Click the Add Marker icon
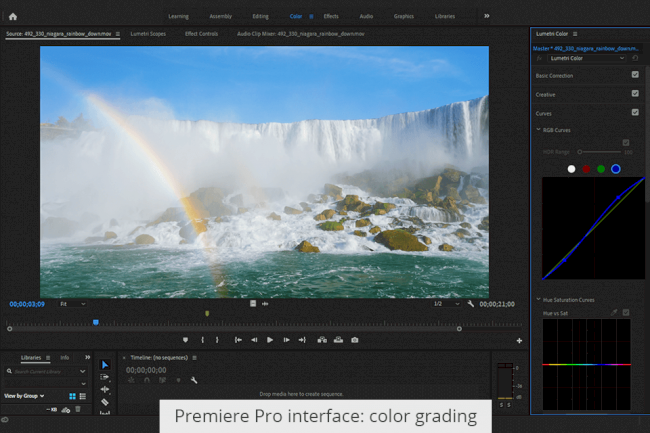This screenshot has width=650, height=433. (185, 340)
